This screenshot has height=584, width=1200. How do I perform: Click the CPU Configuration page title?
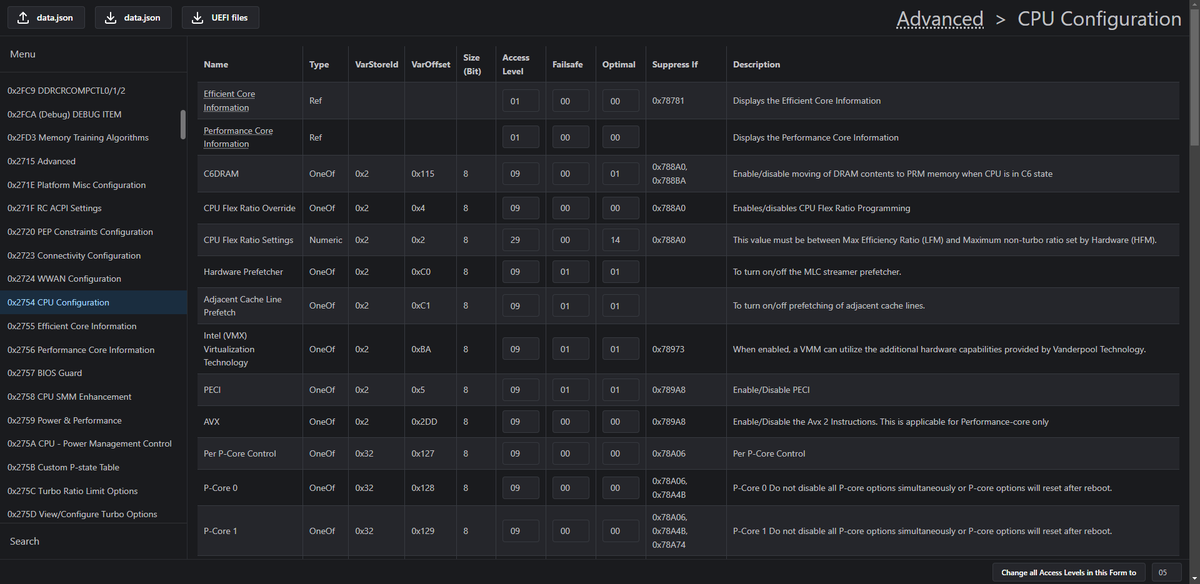(1099, 18)
